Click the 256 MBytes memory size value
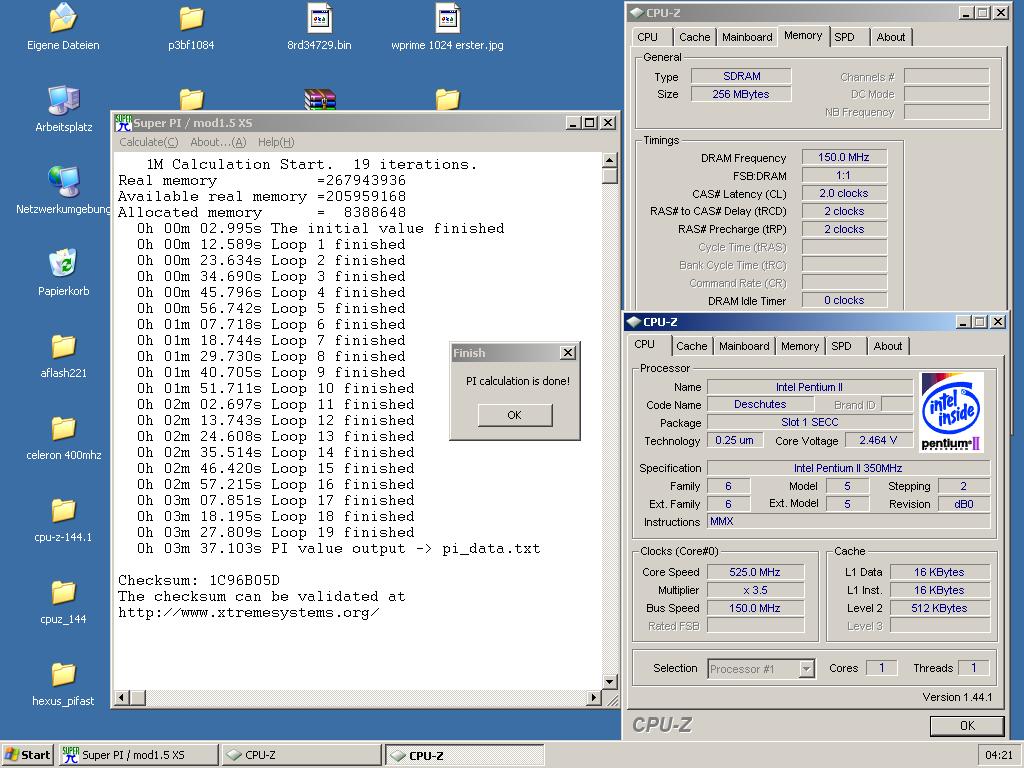1024x768 pixels. pos(741,94)
